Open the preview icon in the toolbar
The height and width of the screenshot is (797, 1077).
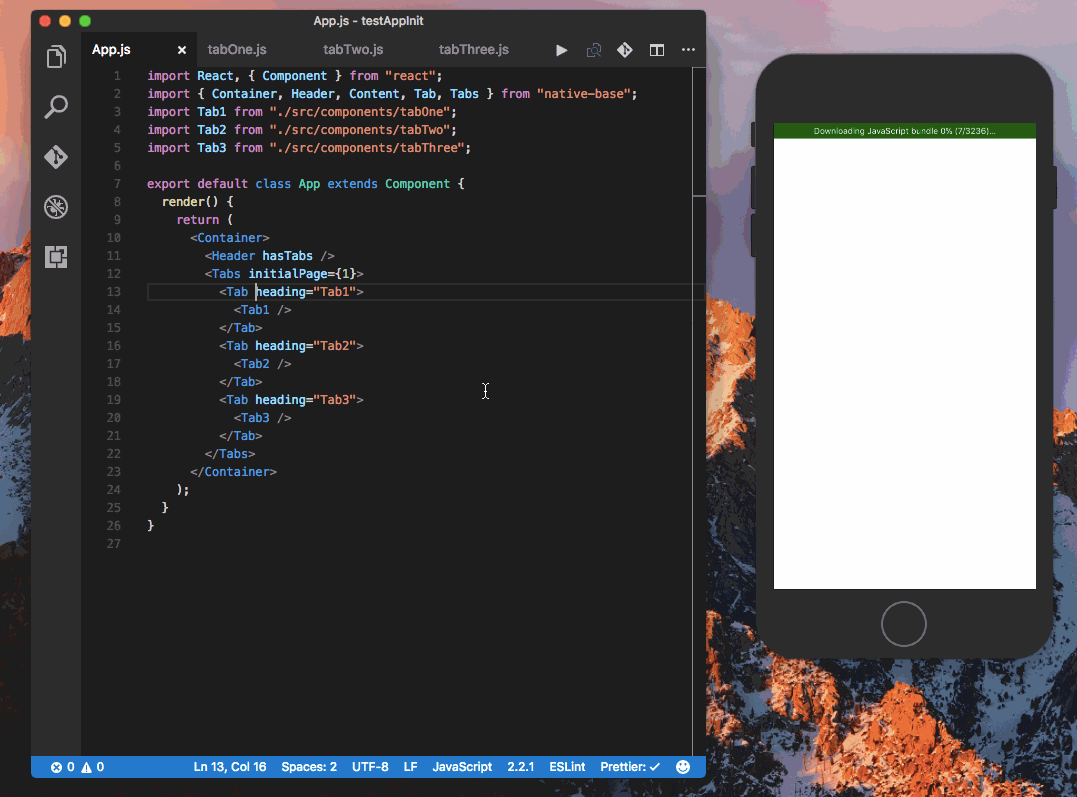coord(593,49)
